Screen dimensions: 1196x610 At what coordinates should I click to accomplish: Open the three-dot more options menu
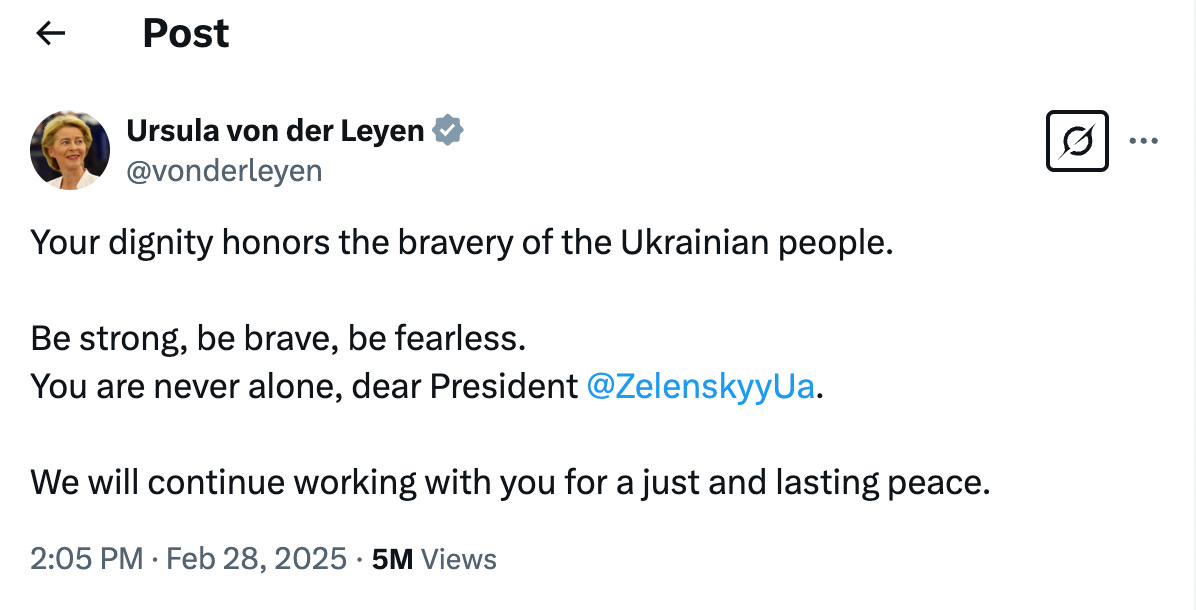1143,142
